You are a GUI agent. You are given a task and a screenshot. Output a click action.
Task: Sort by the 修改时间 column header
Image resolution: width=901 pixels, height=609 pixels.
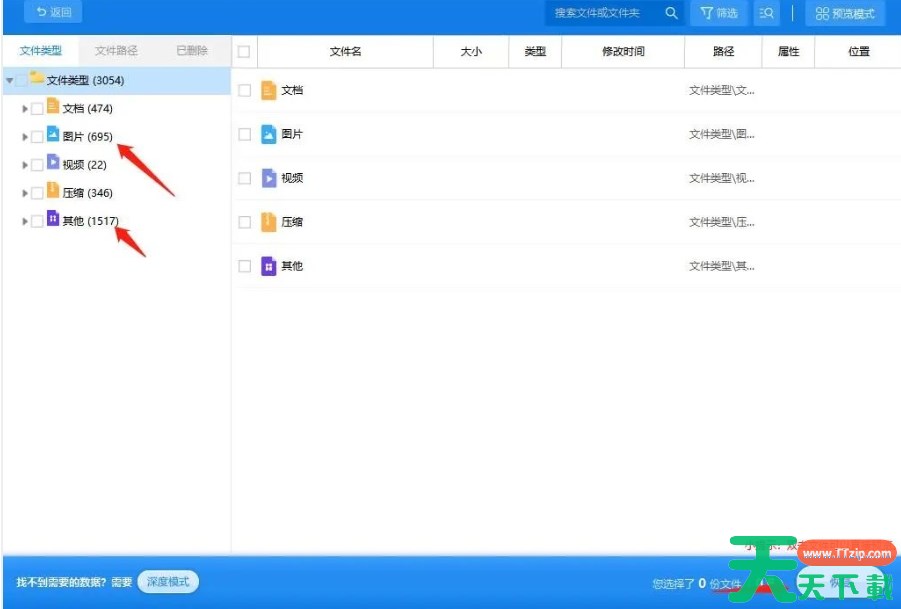[x=622, y=52]
